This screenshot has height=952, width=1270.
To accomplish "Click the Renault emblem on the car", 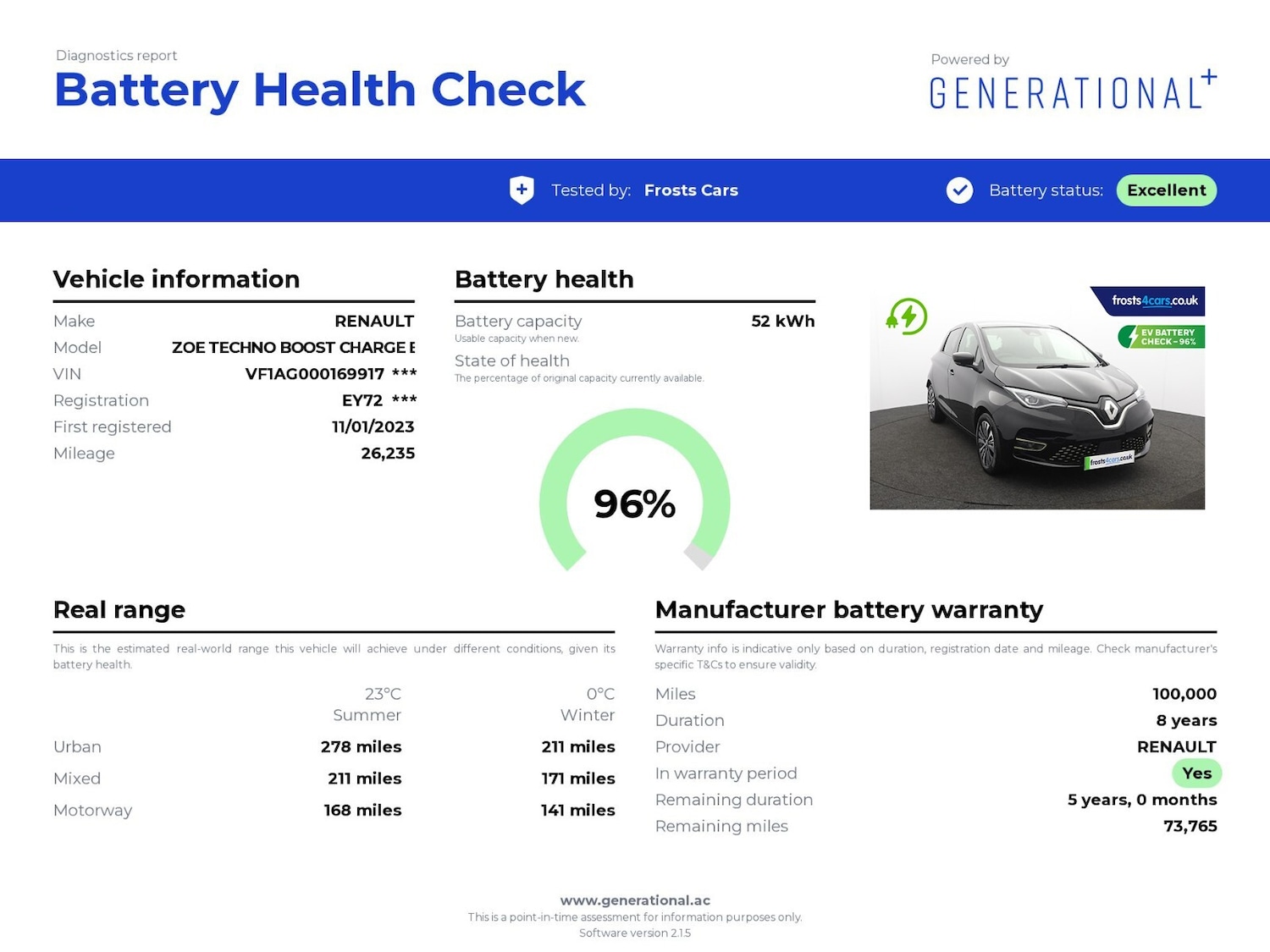I will coord(1110,410).
